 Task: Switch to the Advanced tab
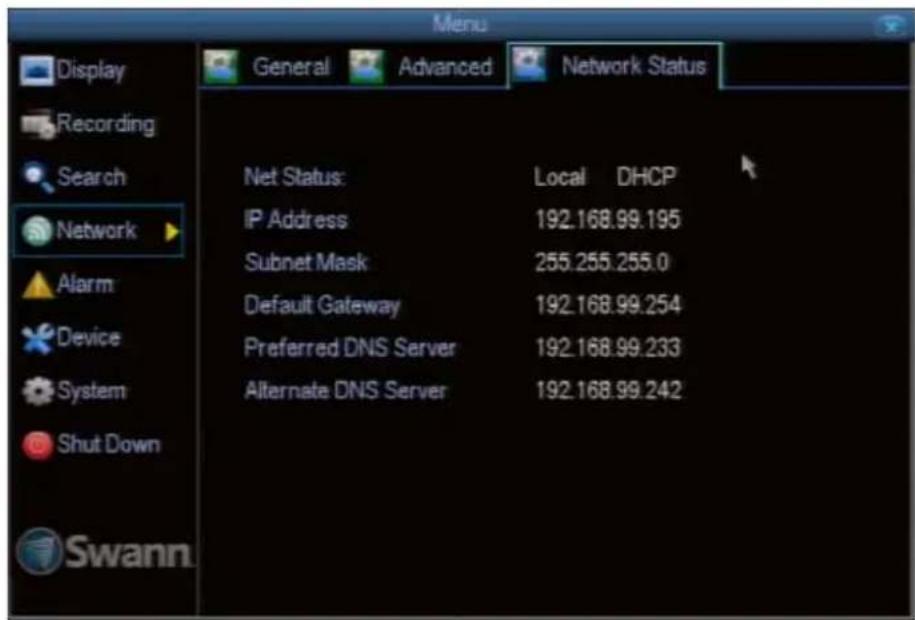421,67
